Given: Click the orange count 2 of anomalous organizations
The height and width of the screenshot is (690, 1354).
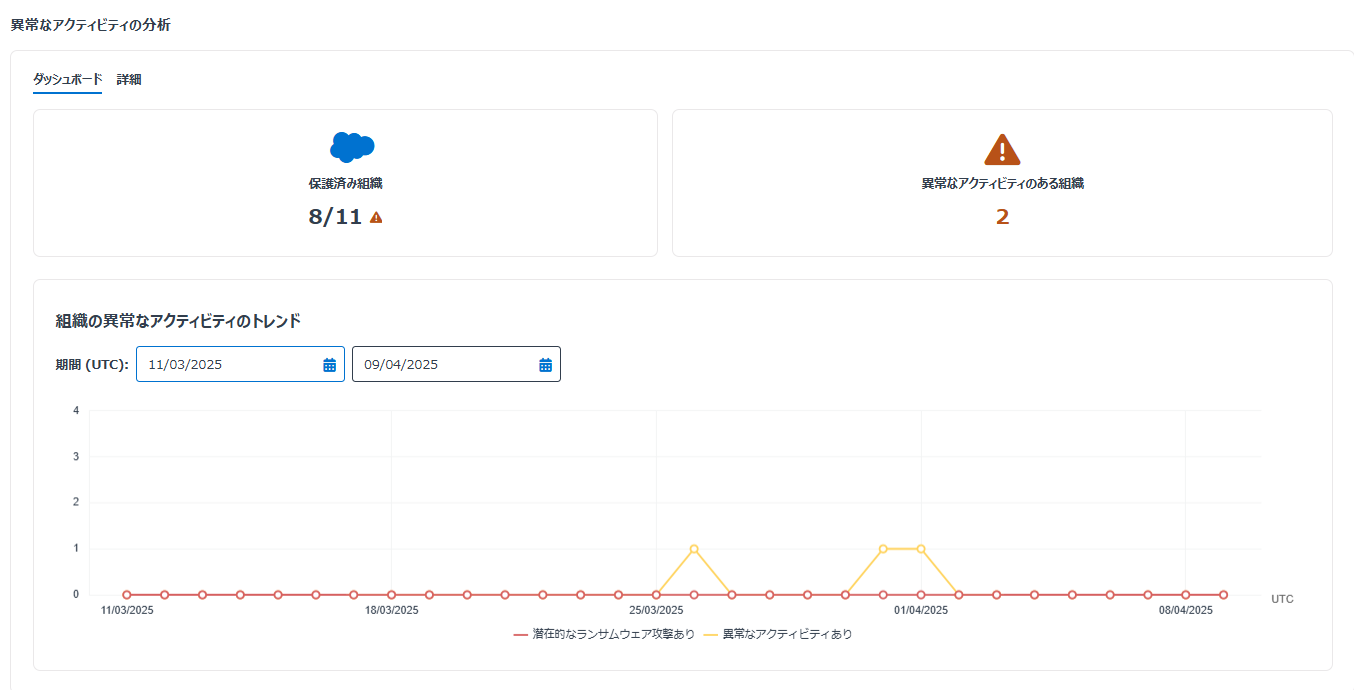Looking at the screenshot, I should click(1002, 217).
